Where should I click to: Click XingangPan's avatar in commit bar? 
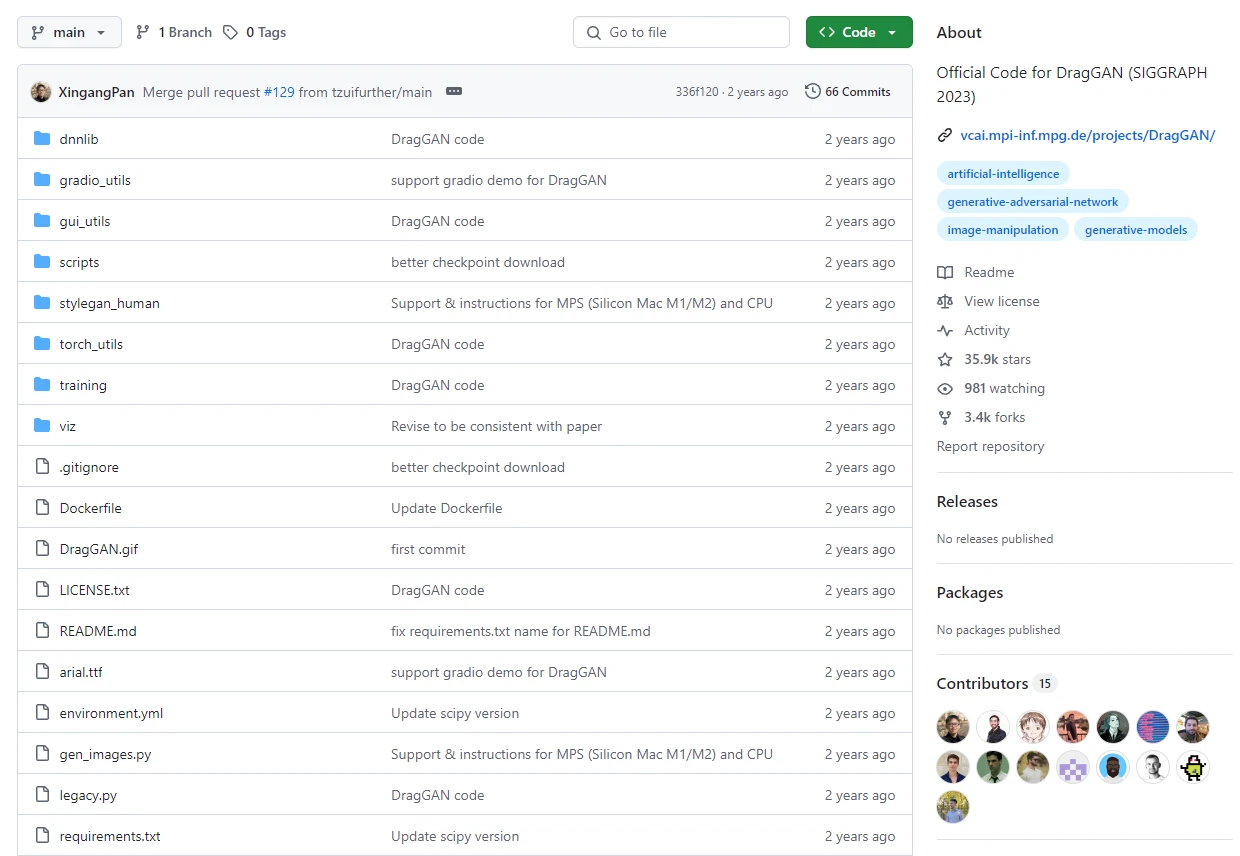click(x=41, y=92)
